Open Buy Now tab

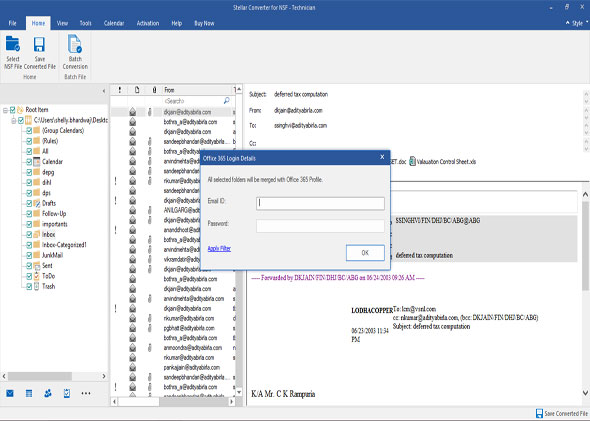(204, 23)
